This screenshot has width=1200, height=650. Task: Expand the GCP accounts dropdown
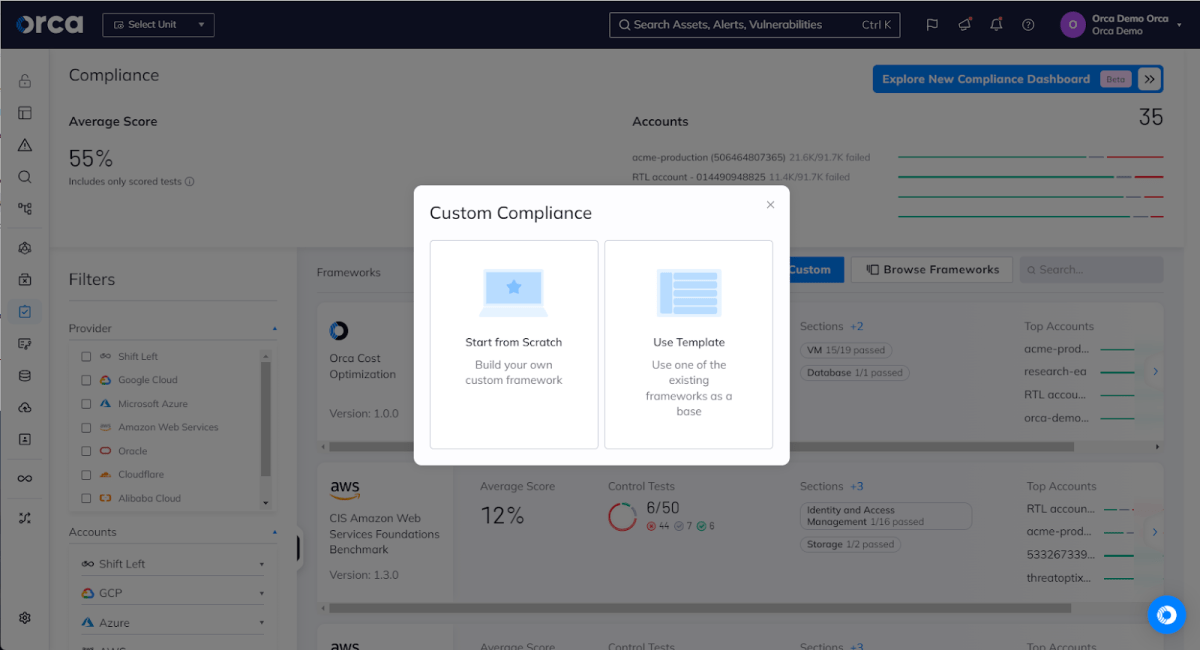[x=173, y=593]
